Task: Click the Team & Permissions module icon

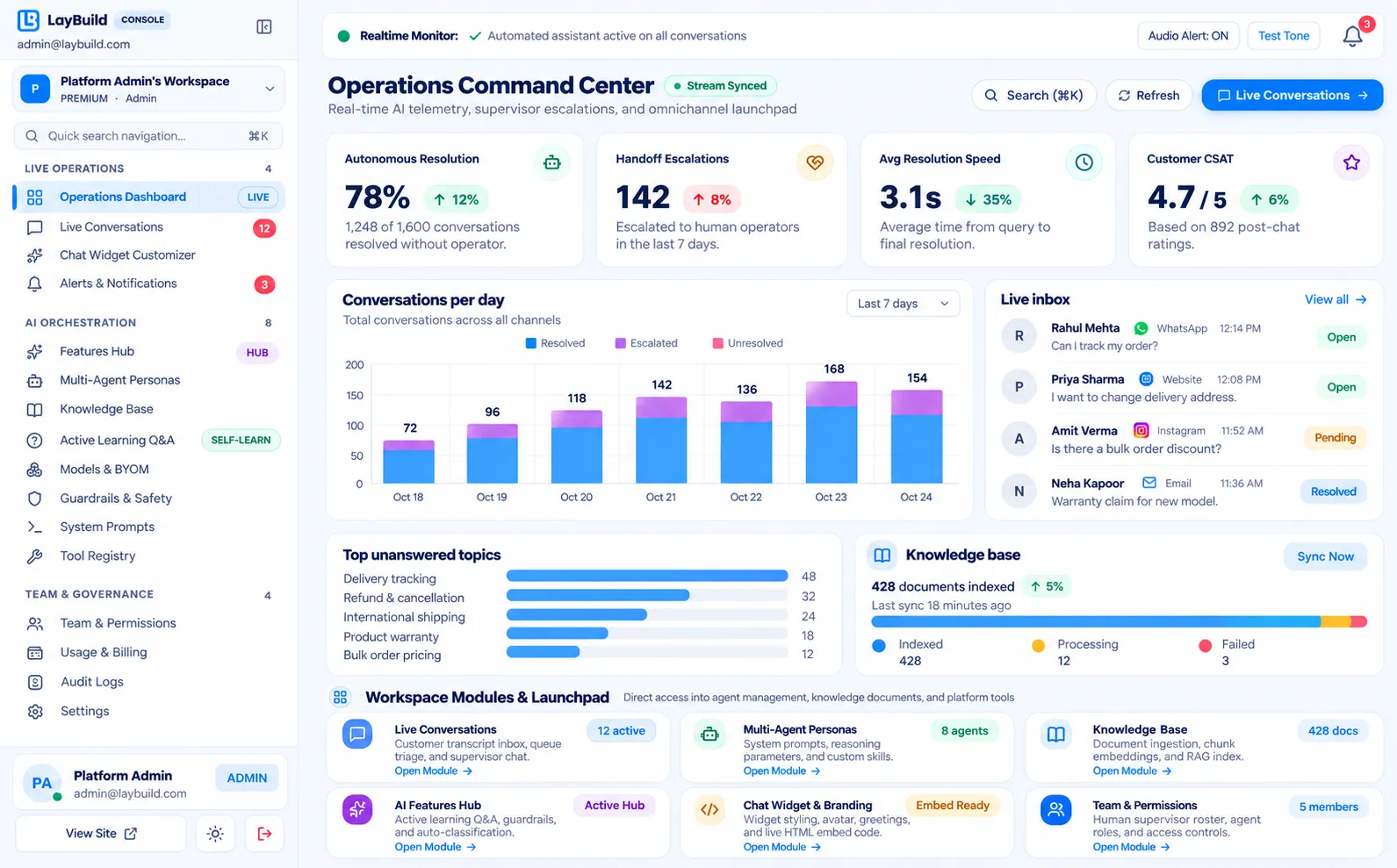Action: (x=1055, y=810)
